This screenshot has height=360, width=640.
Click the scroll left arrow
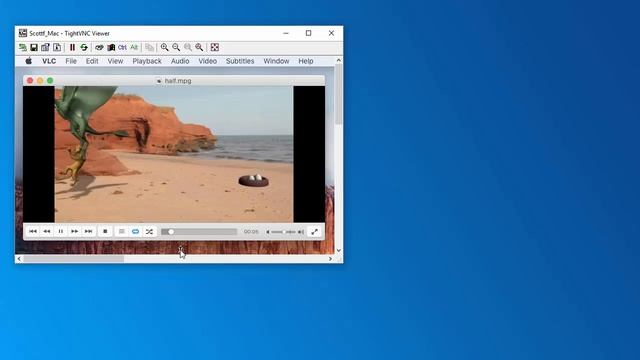tap(19, 259)
